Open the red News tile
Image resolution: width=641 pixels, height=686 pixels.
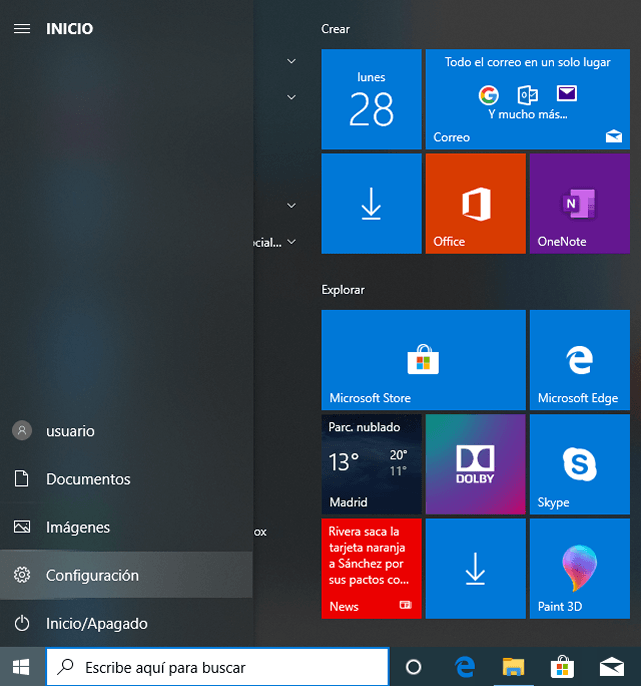click(371, 569)
